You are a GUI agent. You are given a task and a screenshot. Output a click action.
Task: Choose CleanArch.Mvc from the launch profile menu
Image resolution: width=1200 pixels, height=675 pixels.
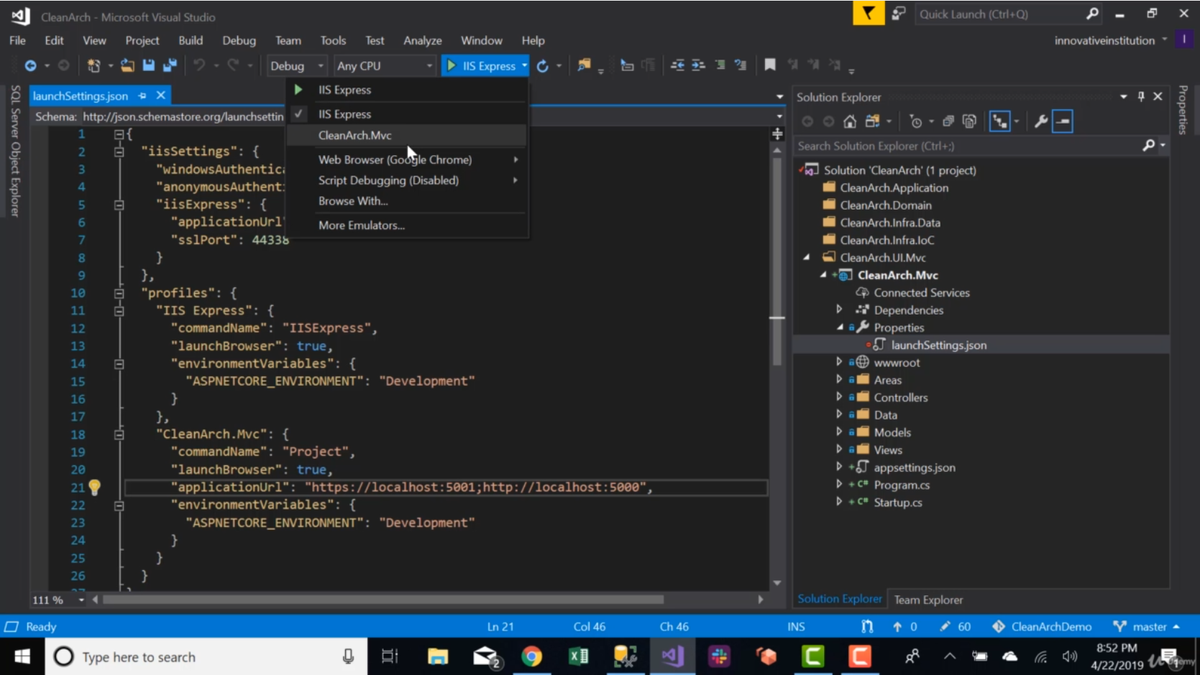(x=355, y=135)
